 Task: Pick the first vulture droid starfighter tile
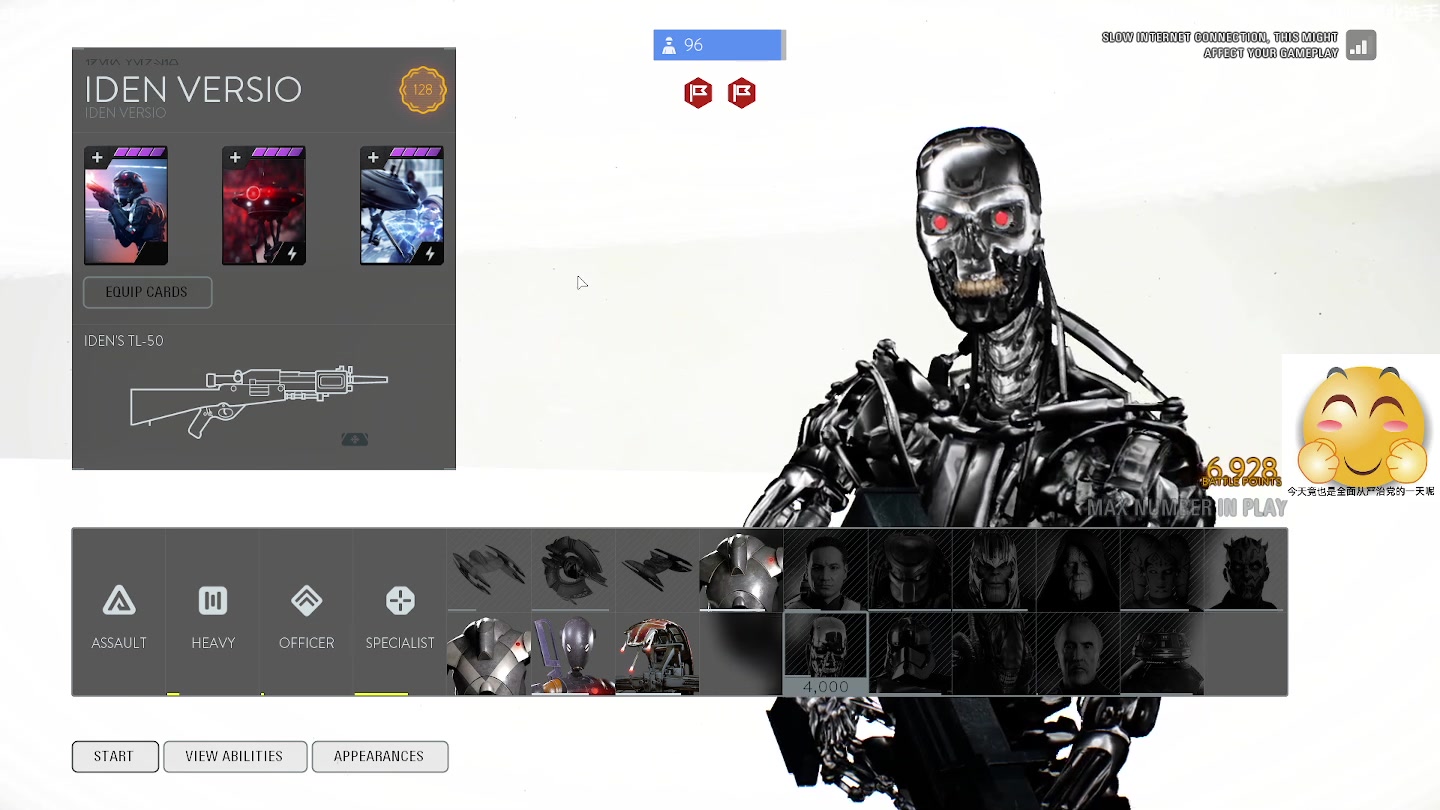tap(489, 570)
